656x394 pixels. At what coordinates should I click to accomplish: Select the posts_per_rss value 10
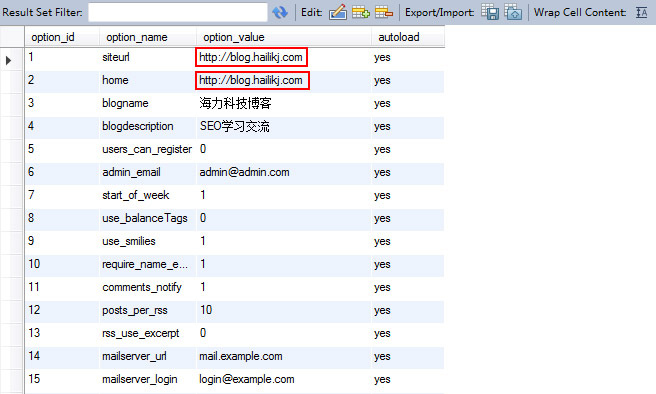point(206,310)
